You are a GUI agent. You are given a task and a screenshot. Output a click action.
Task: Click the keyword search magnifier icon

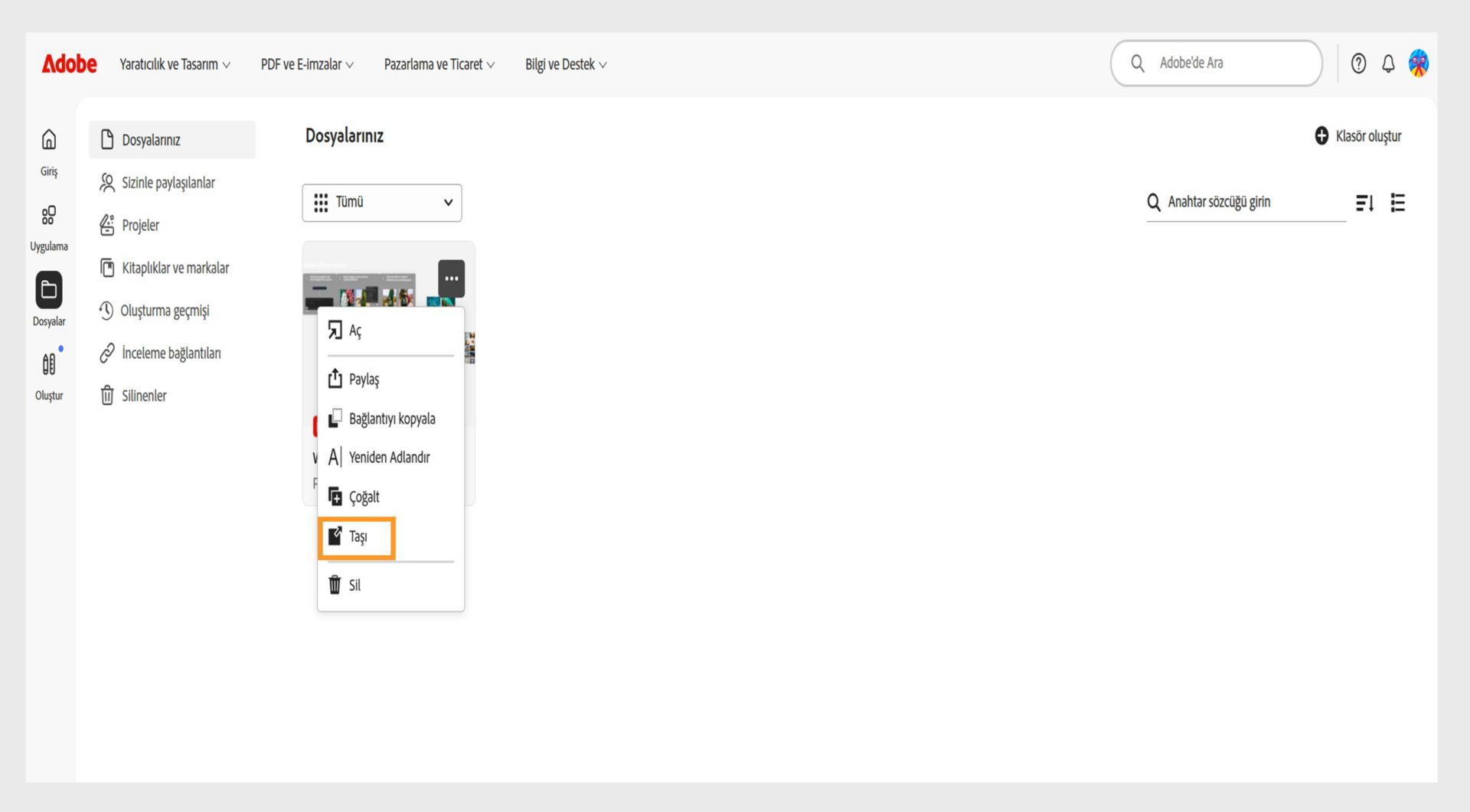point(1154,202)
